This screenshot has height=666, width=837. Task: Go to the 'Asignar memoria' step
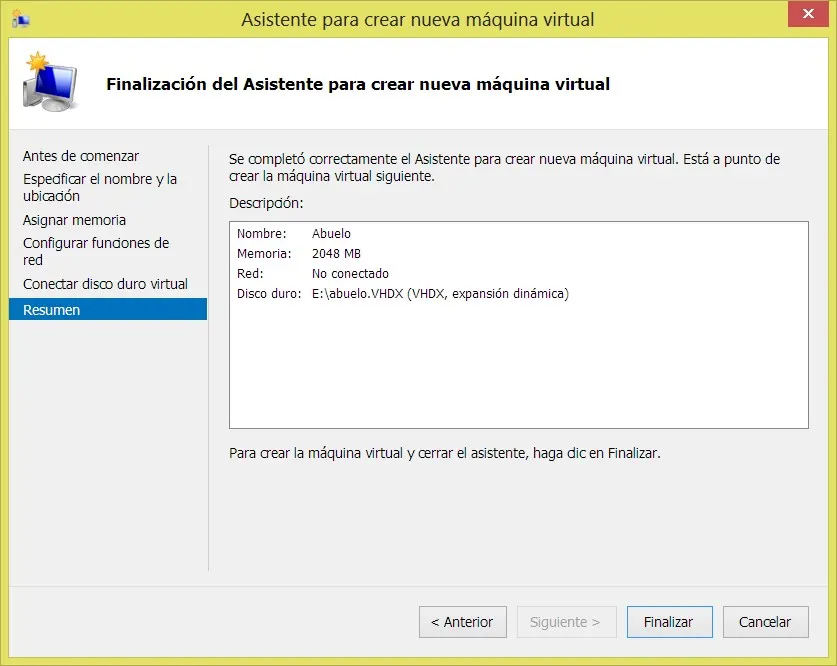[74, 220]
